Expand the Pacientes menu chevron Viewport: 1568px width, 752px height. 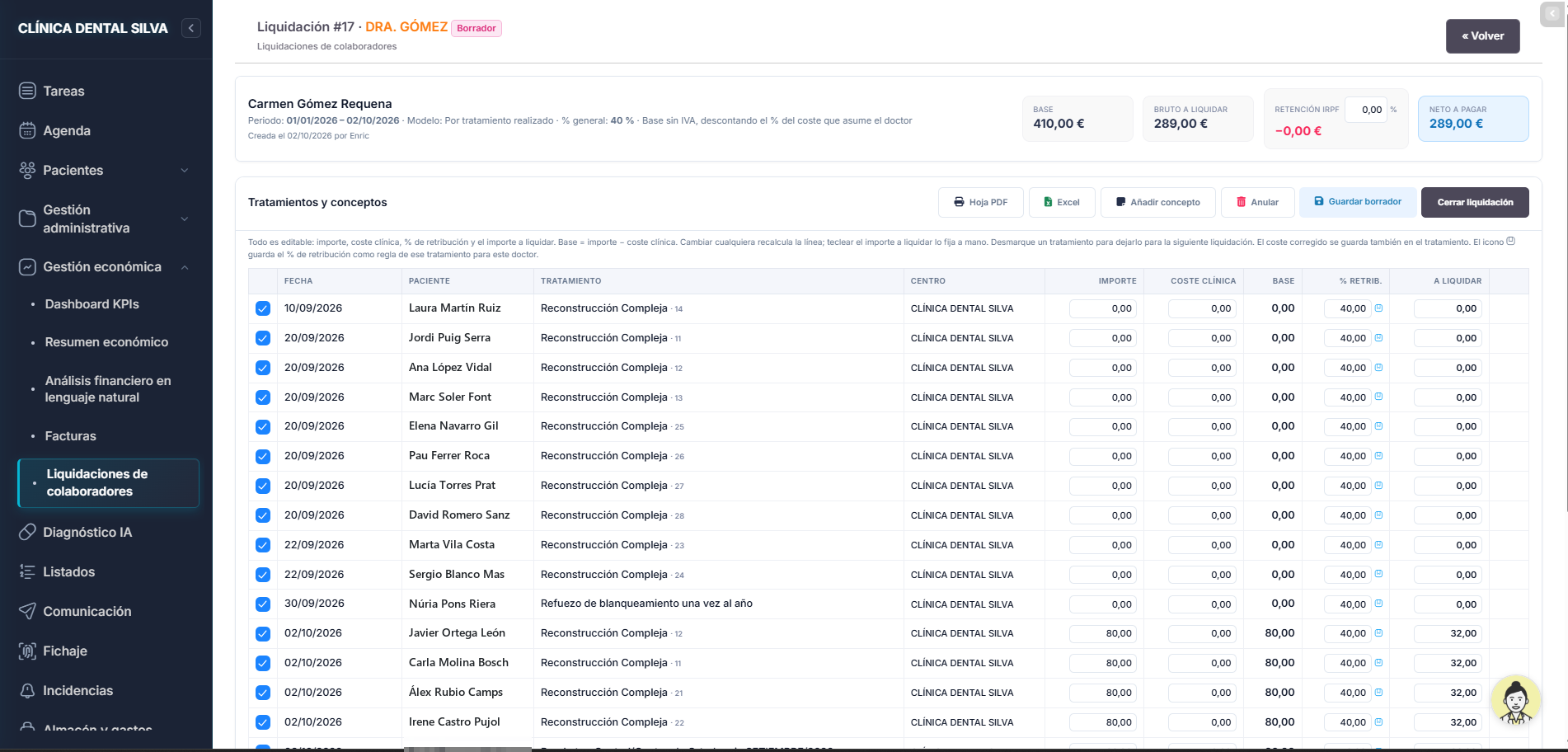[x=185, y=170]
